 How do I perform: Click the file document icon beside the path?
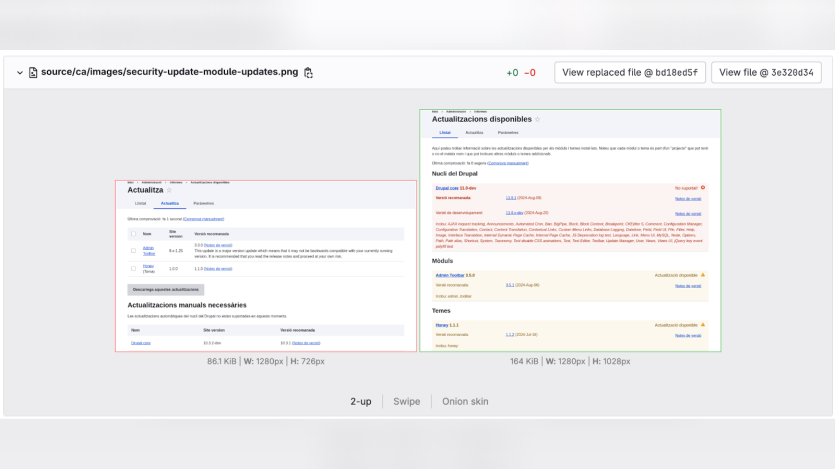[x=33, y=72]
